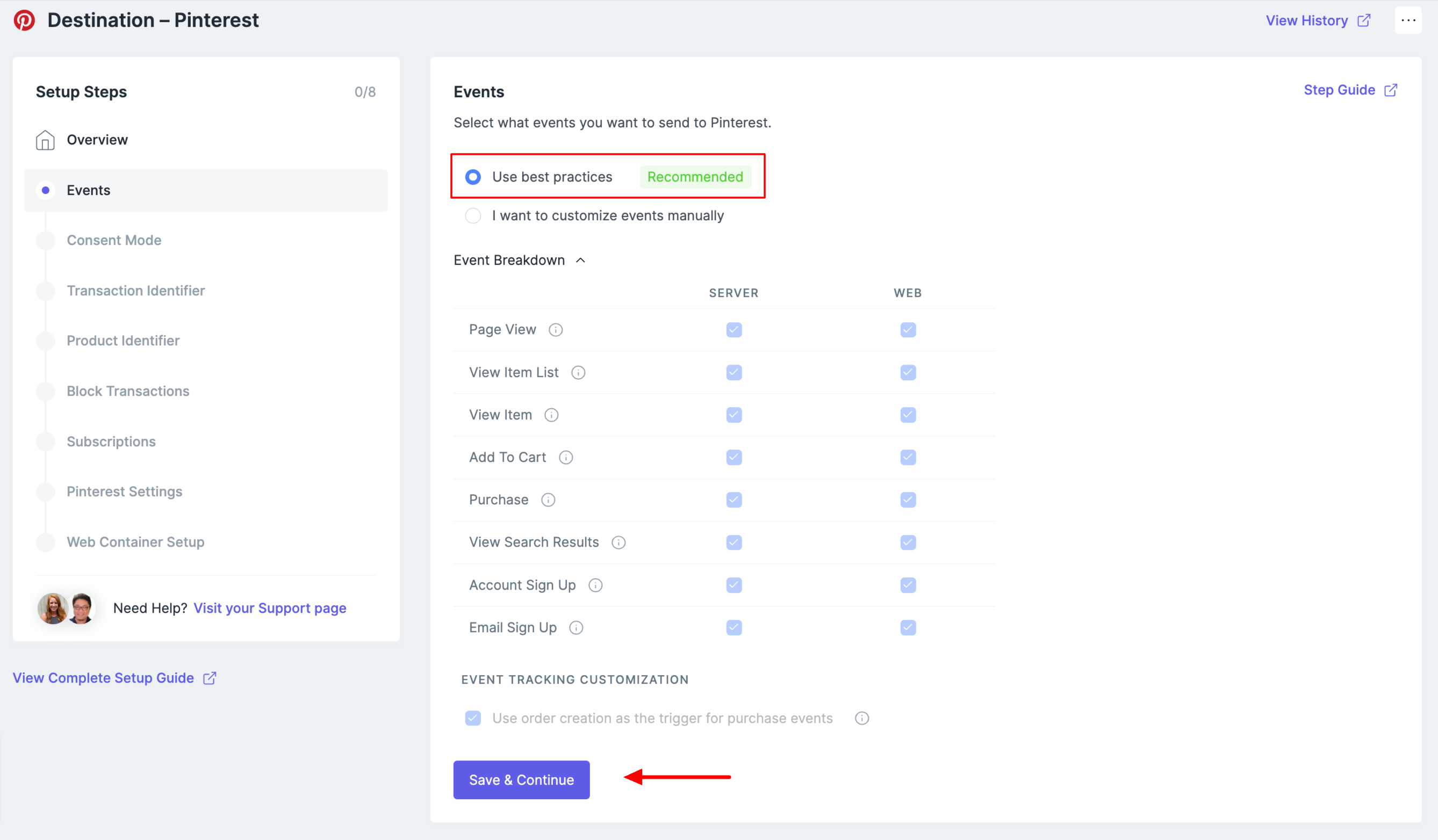Click the View Item List info icon
Viewport: 1438px width, 840px height.
coord(578,372)
